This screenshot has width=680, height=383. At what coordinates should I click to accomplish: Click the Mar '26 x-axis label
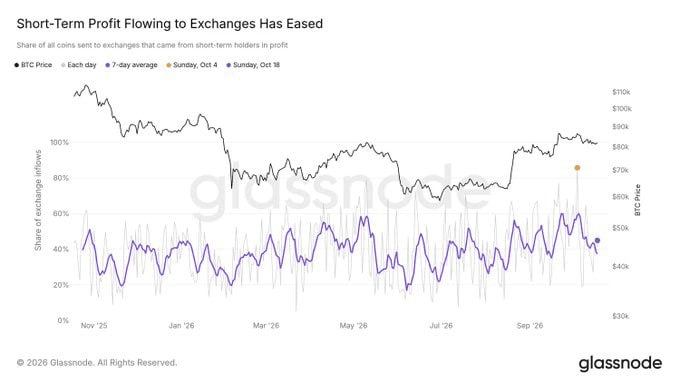(x=266, y=325)
